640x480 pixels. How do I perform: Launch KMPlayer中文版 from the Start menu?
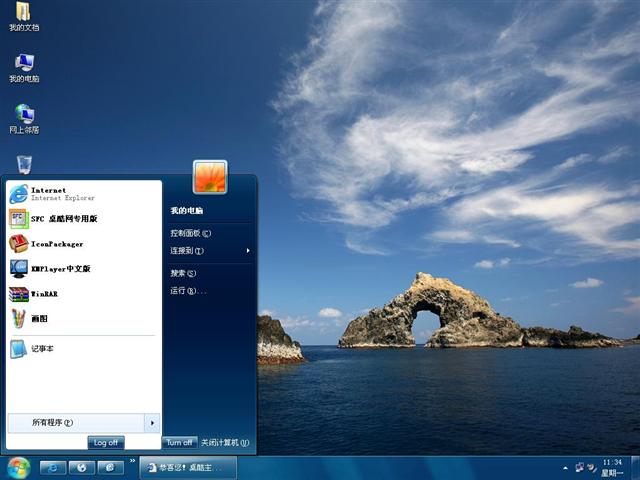coord(58,269)
